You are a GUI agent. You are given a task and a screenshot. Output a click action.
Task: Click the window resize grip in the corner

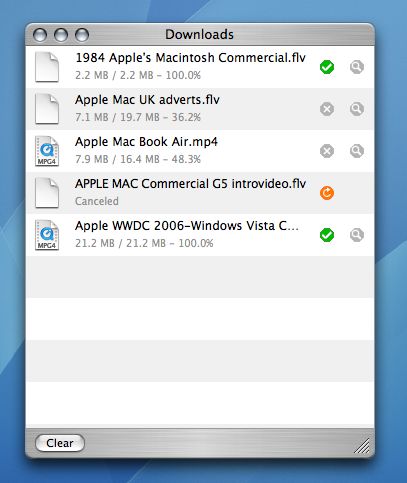point(362,446)
